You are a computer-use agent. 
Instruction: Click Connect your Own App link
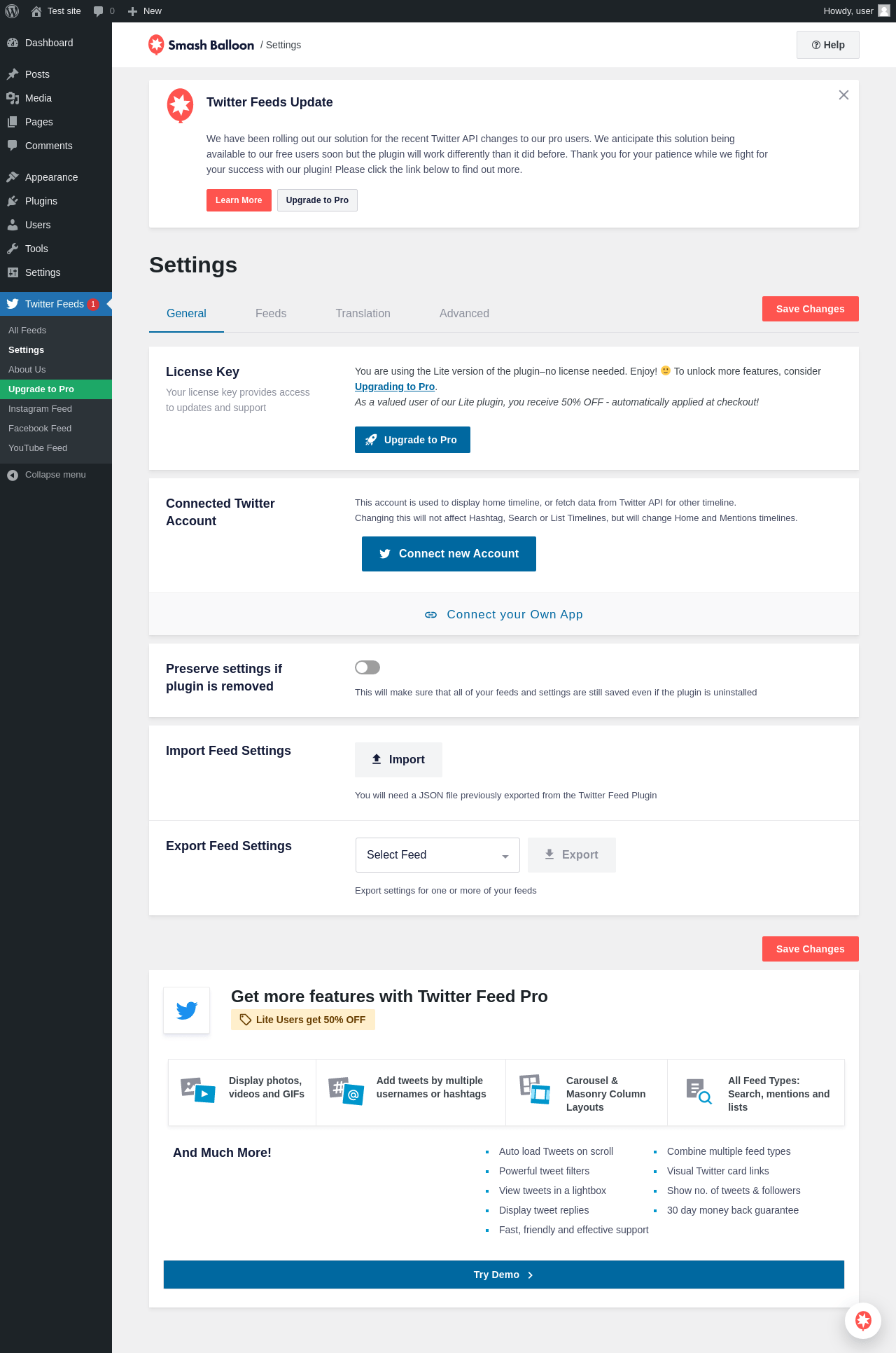coord(504,614)
